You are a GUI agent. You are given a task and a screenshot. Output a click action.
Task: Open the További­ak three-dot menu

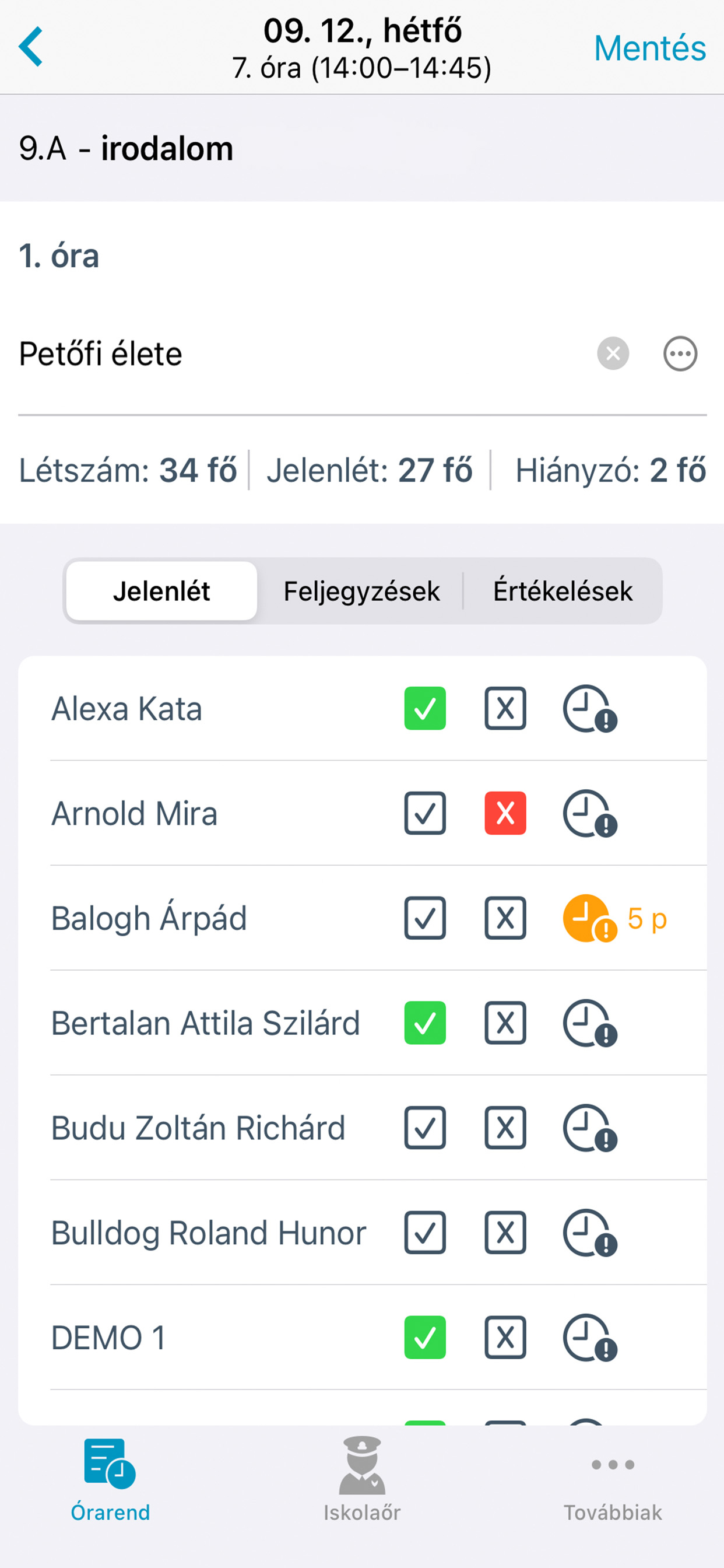613,1465
